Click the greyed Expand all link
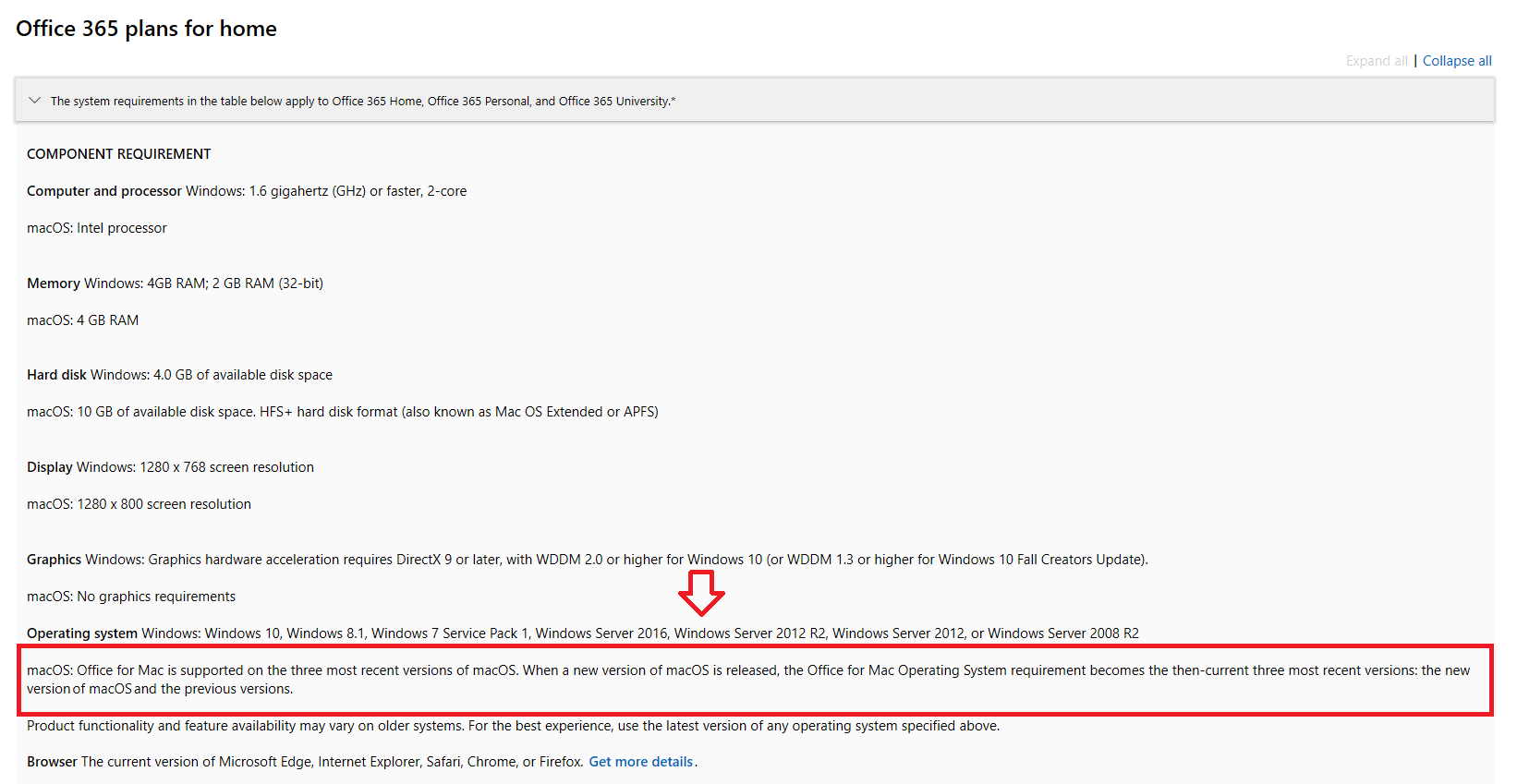This screenshot has height=784, width=1517. point(1377,61)
